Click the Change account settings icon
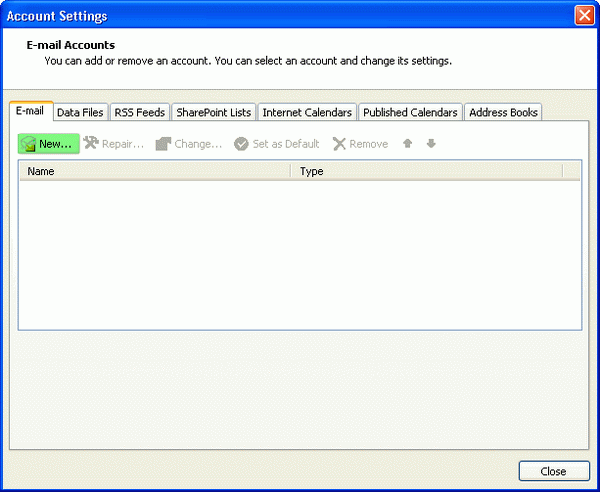 point(163,144)
